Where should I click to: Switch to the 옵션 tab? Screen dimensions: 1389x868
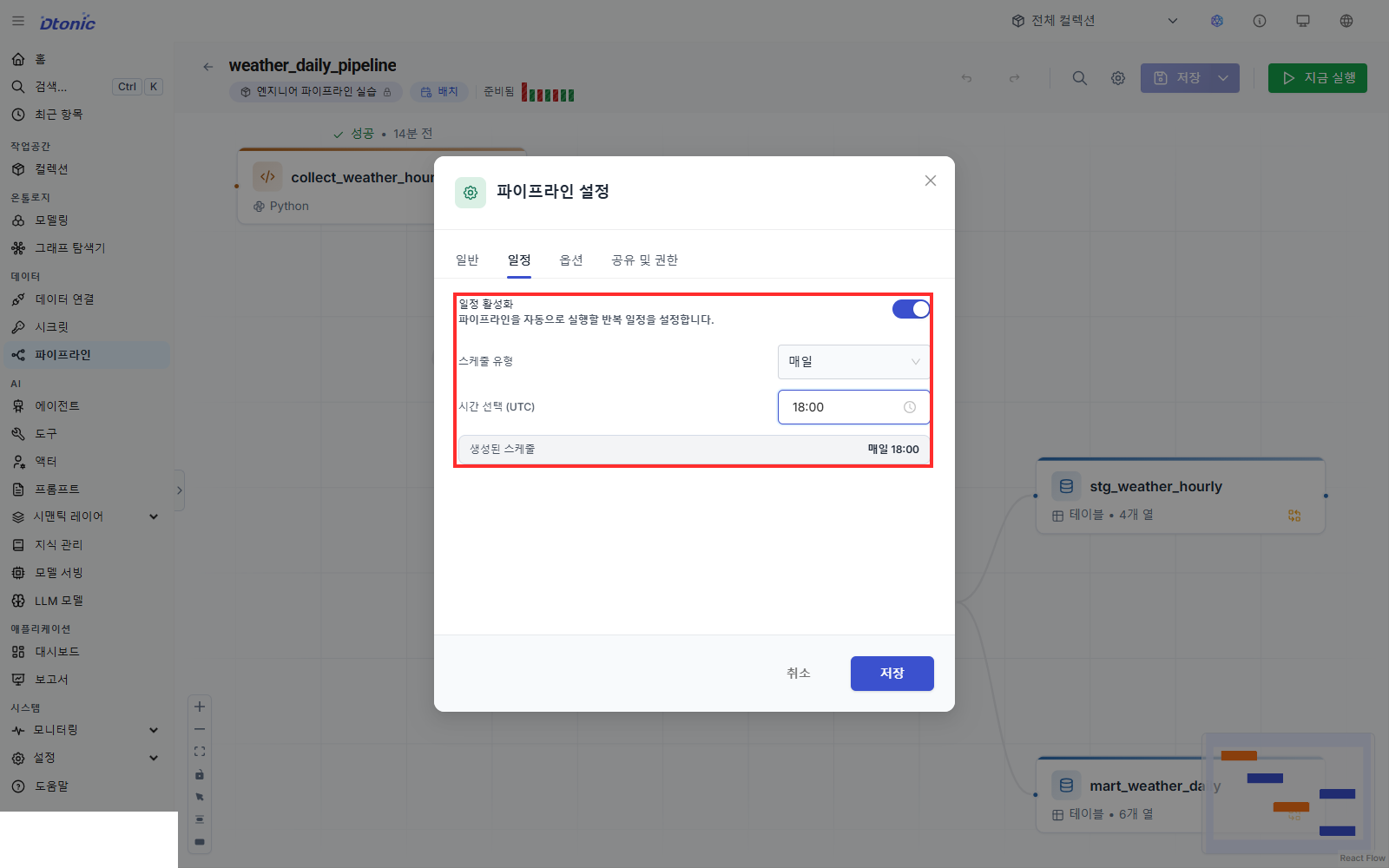tap(571, 260)
